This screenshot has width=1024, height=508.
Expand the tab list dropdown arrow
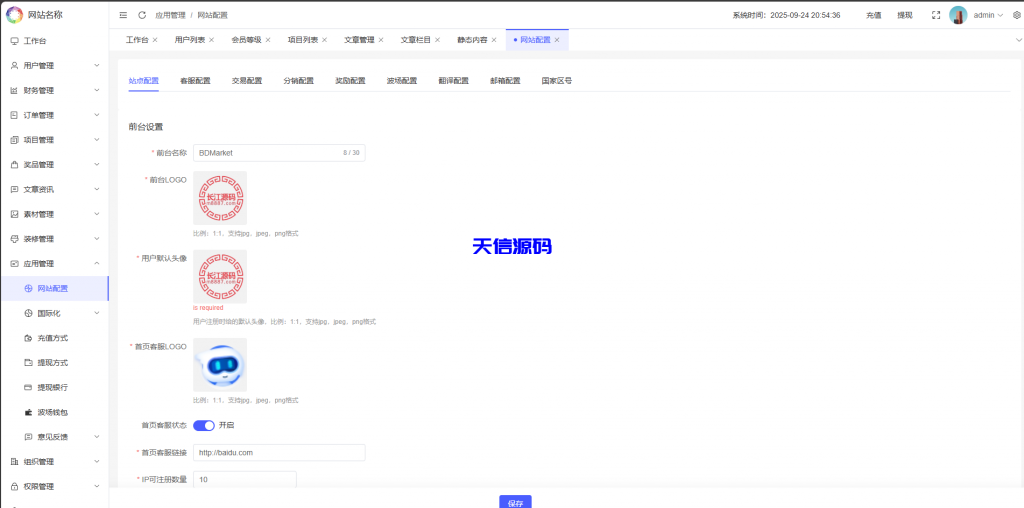coord(1017,40)
